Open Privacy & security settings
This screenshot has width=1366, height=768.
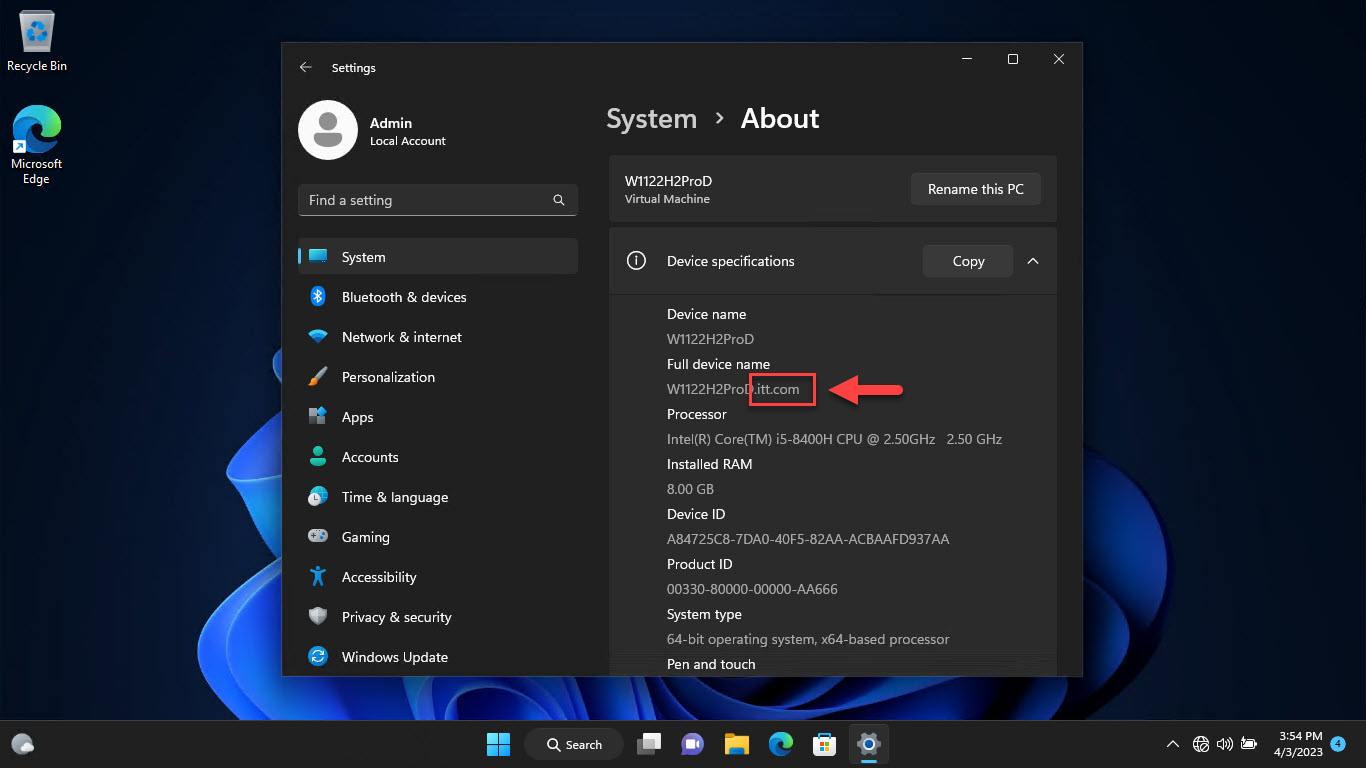pos(397,617)
